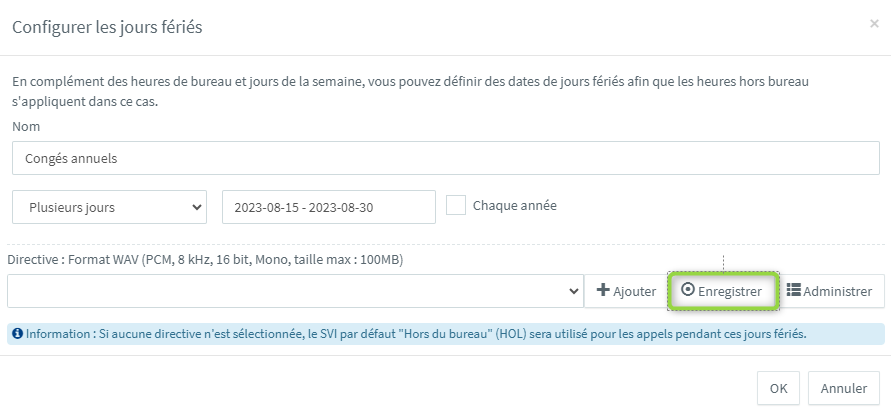Viewport: 891px width, 412px height.
Task: Click the Nom field label
Action: tap(26, 127)
